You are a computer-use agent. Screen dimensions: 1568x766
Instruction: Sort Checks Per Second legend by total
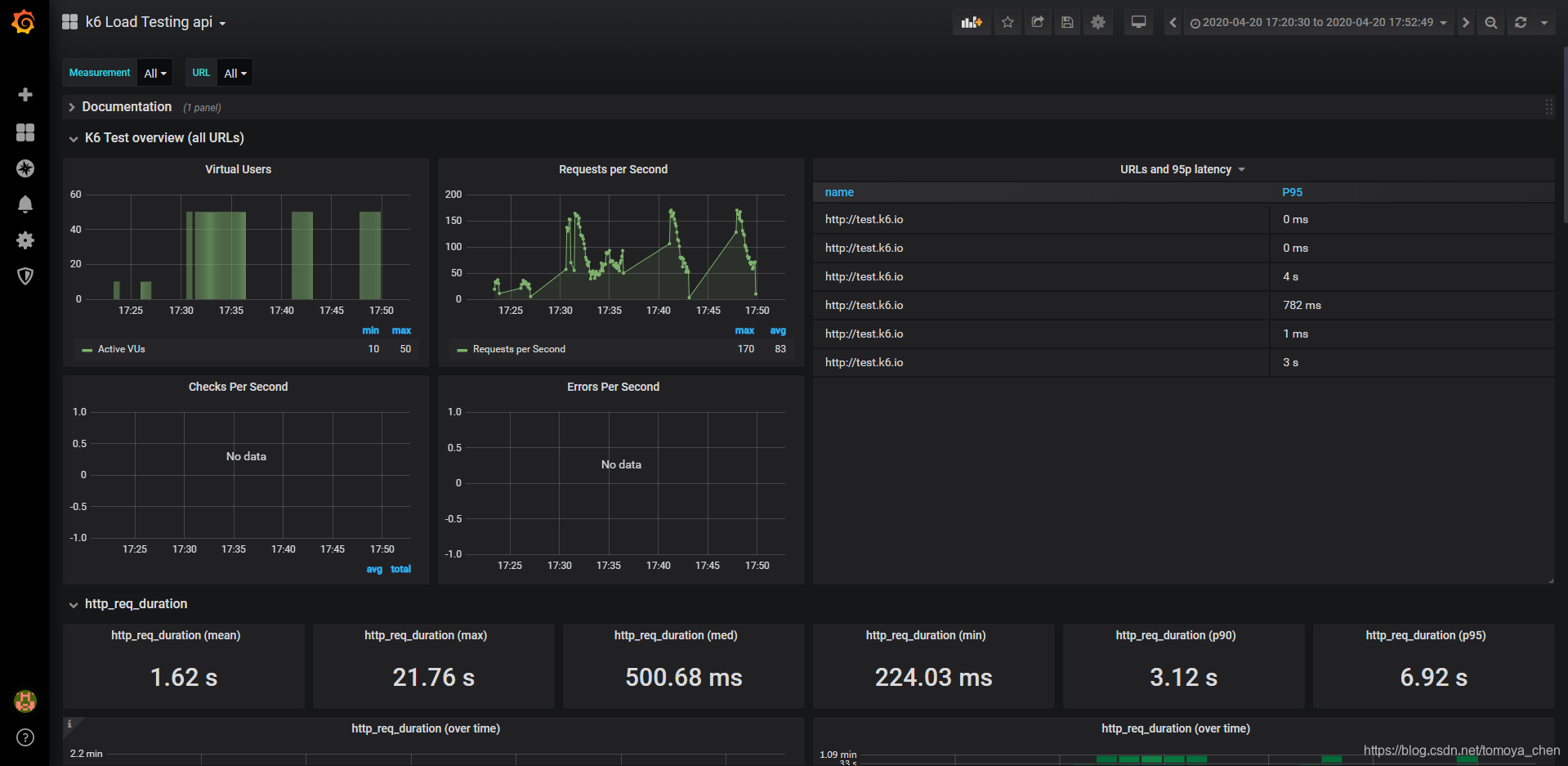point(400,569)
